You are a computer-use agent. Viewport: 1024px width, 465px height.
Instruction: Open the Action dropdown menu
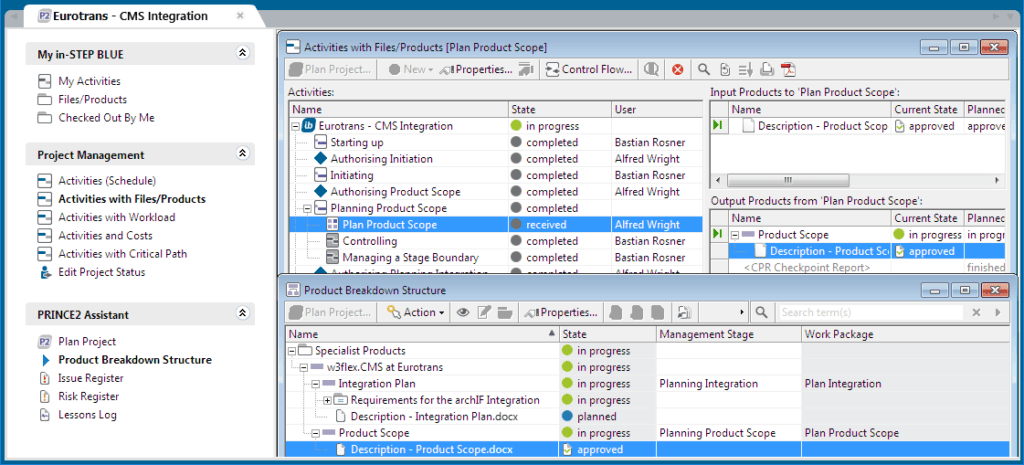coord(415,312)
